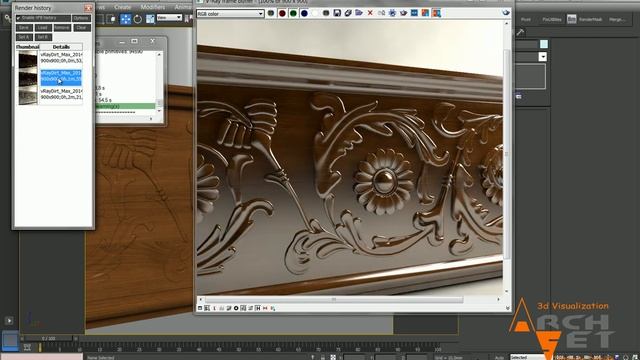Viewport: 640px width, 360px height.
Task: Click the window/crossing selection icon
Action: [112, 19]
